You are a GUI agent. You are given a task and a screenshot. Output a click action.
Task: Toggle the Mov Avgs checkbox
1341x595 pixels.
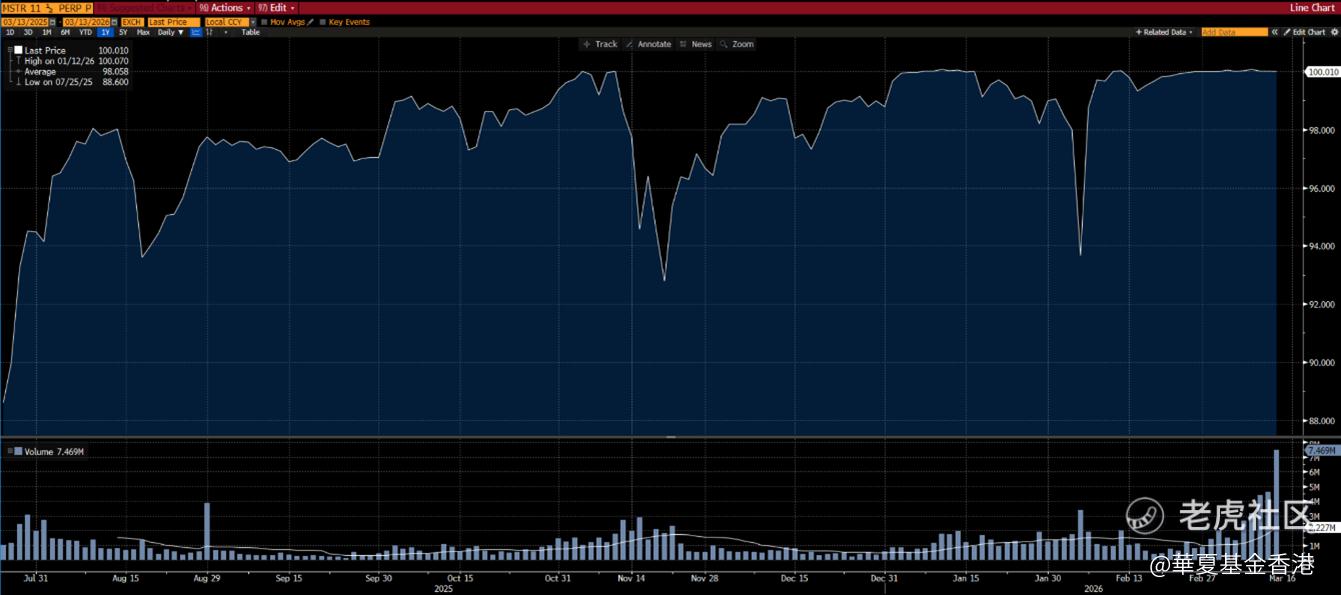click(x=264, y=22)
